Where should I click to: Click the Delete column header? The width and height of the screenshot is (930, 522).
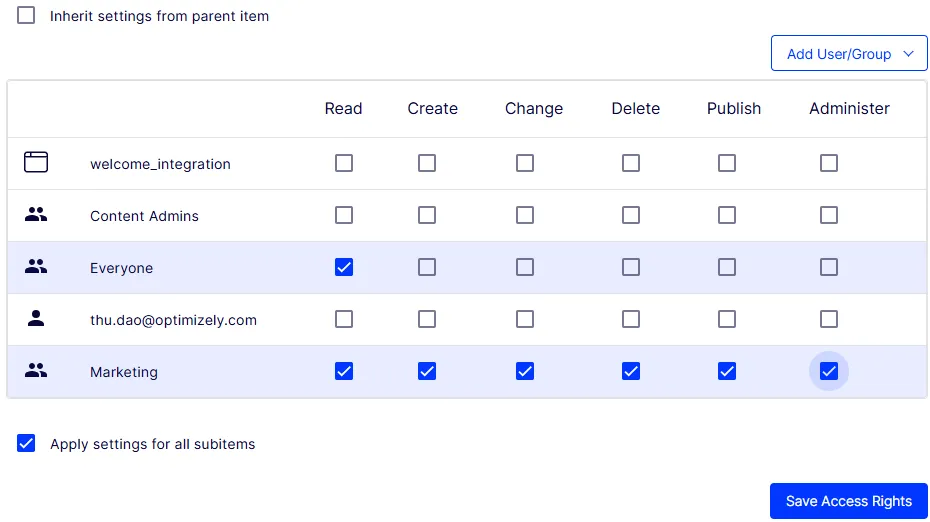(x=636, y=109)
